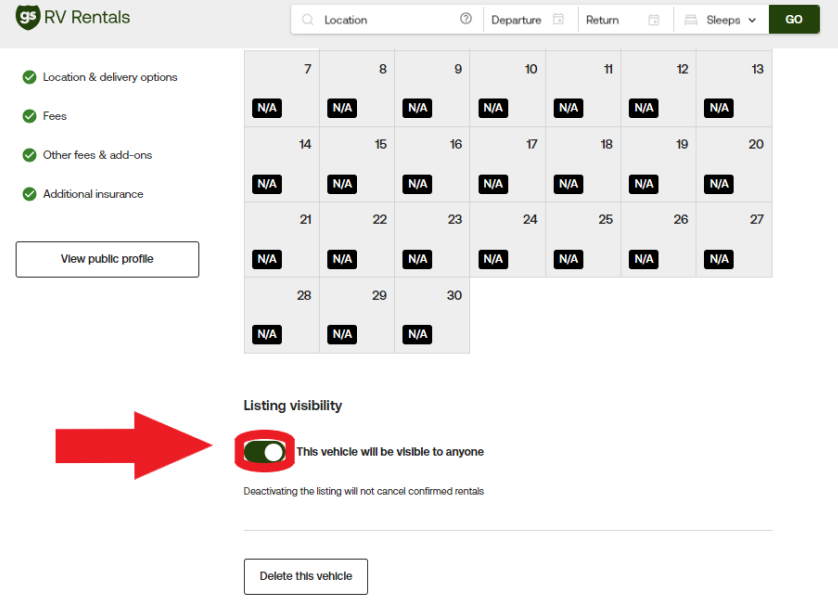The image size is (838, 604).
Task: Click the green checkmark beside Fees
Action: tap(29, 116)
